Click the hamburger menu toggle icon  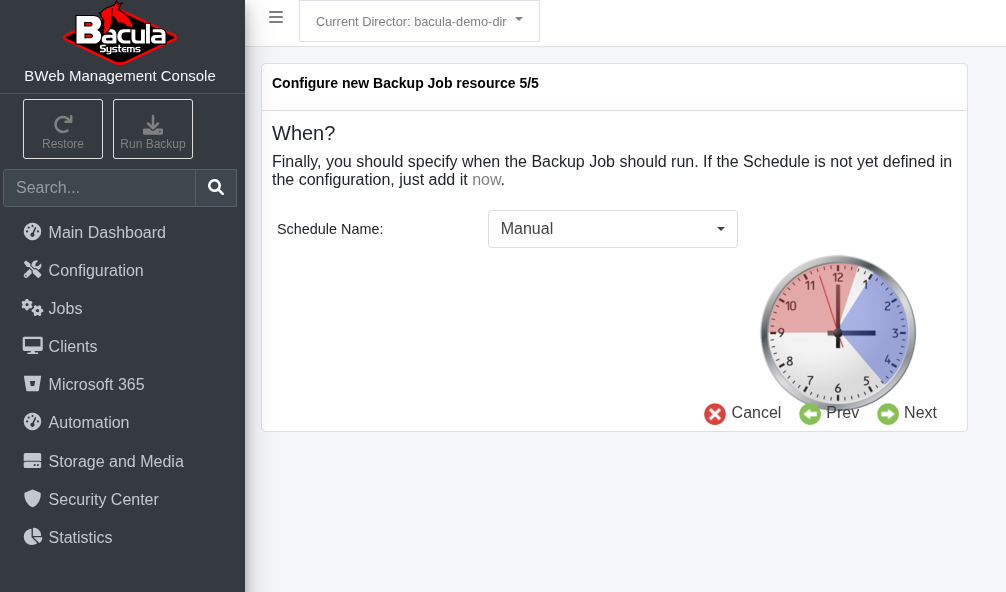point(276,17)
